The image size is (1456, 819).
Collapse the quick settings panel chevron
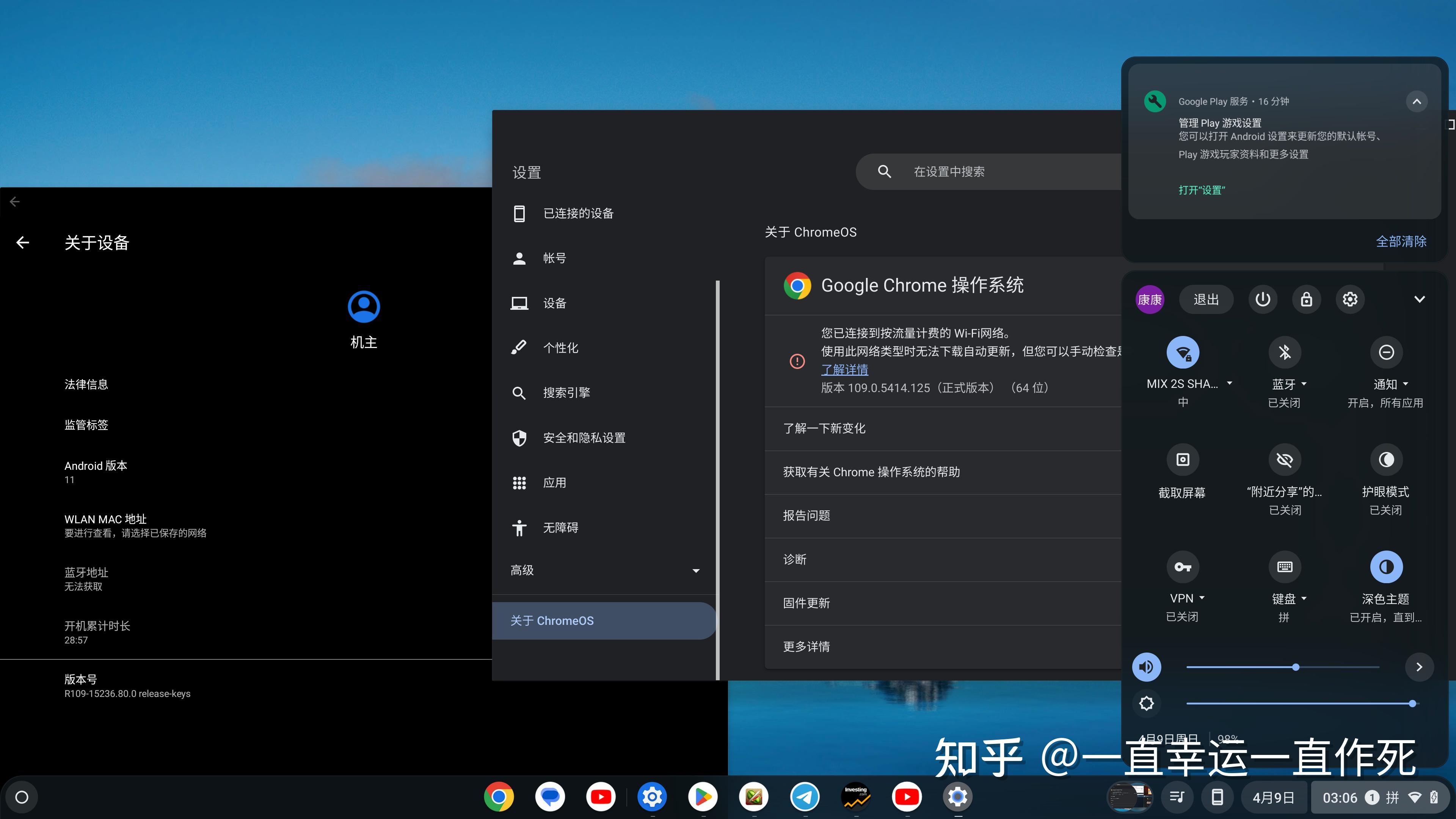click(1419, 299)
